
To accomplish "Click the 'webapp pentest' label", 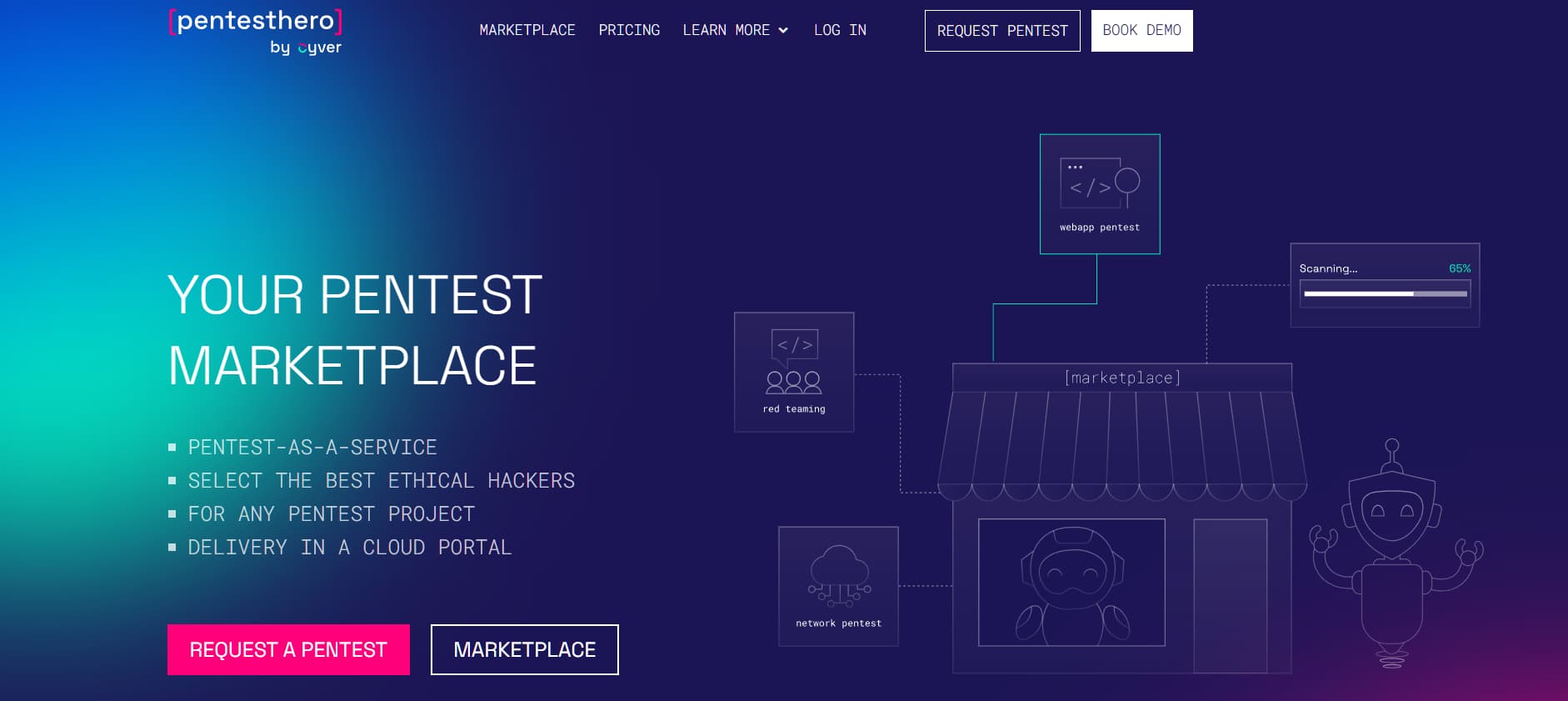I will pos(1100,228).
